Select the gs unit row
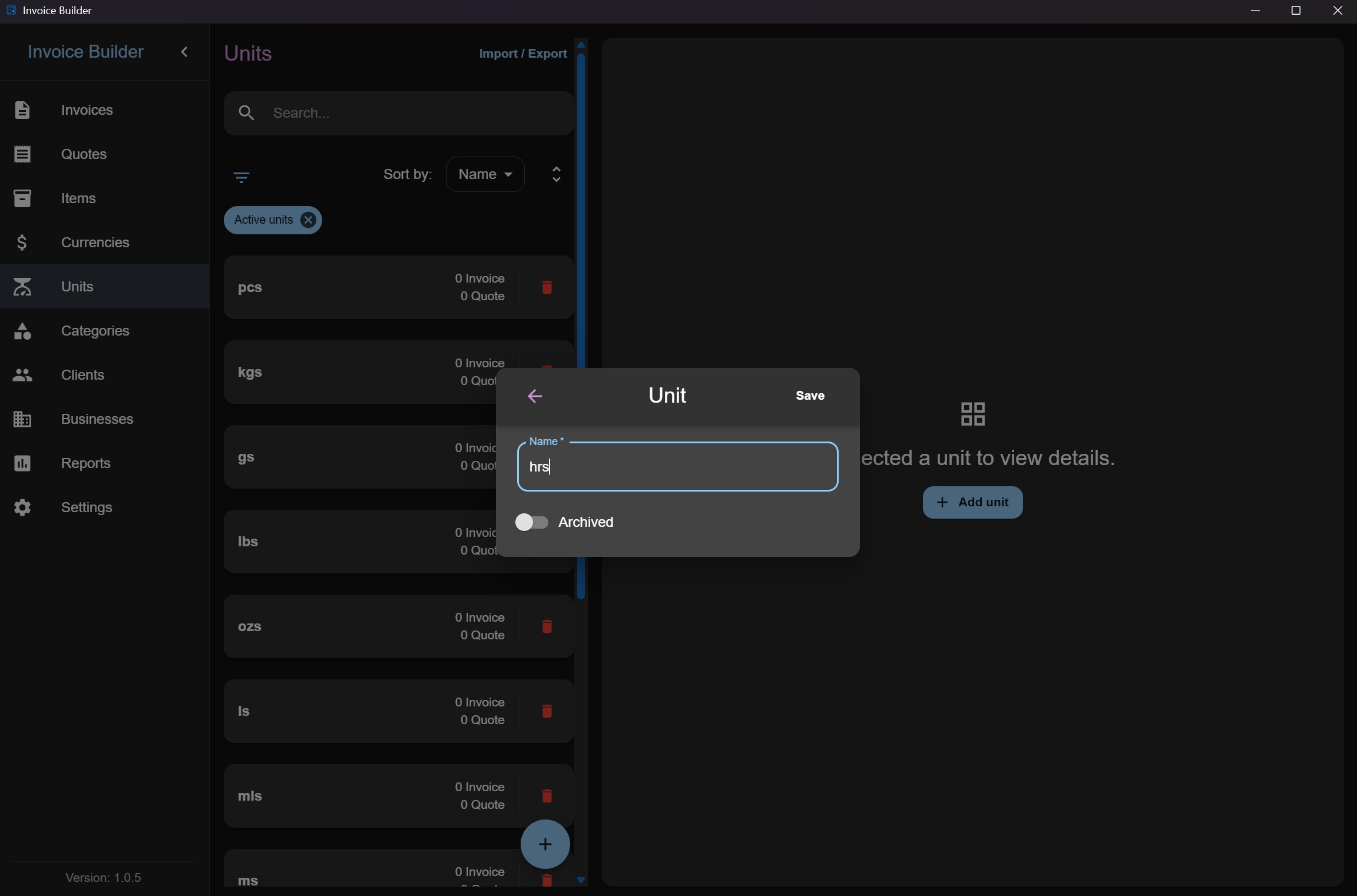Viewport: 1357px width, 896px height. click(359, 457)
